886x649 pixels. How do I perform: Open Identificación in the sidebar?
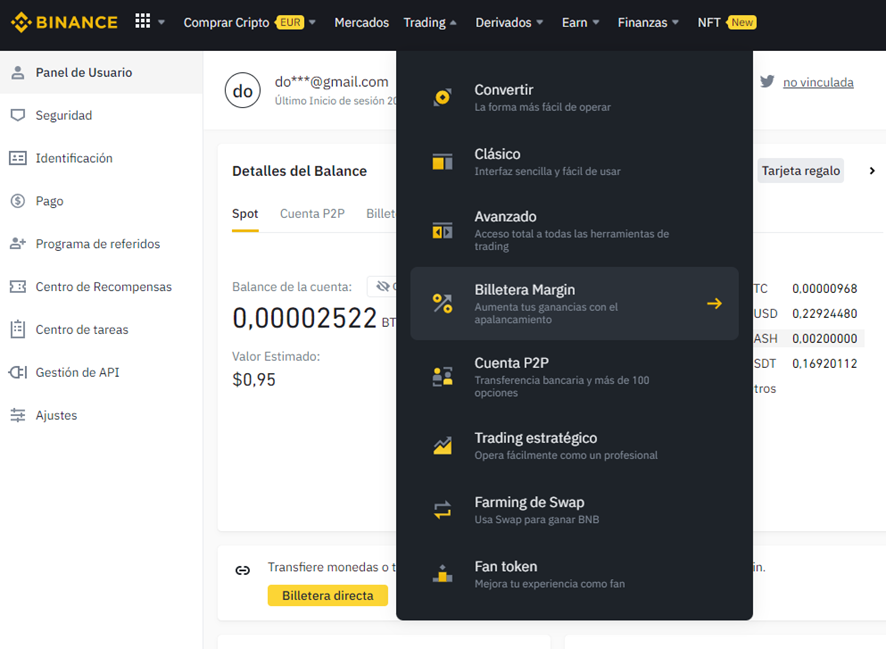(102, 158)
